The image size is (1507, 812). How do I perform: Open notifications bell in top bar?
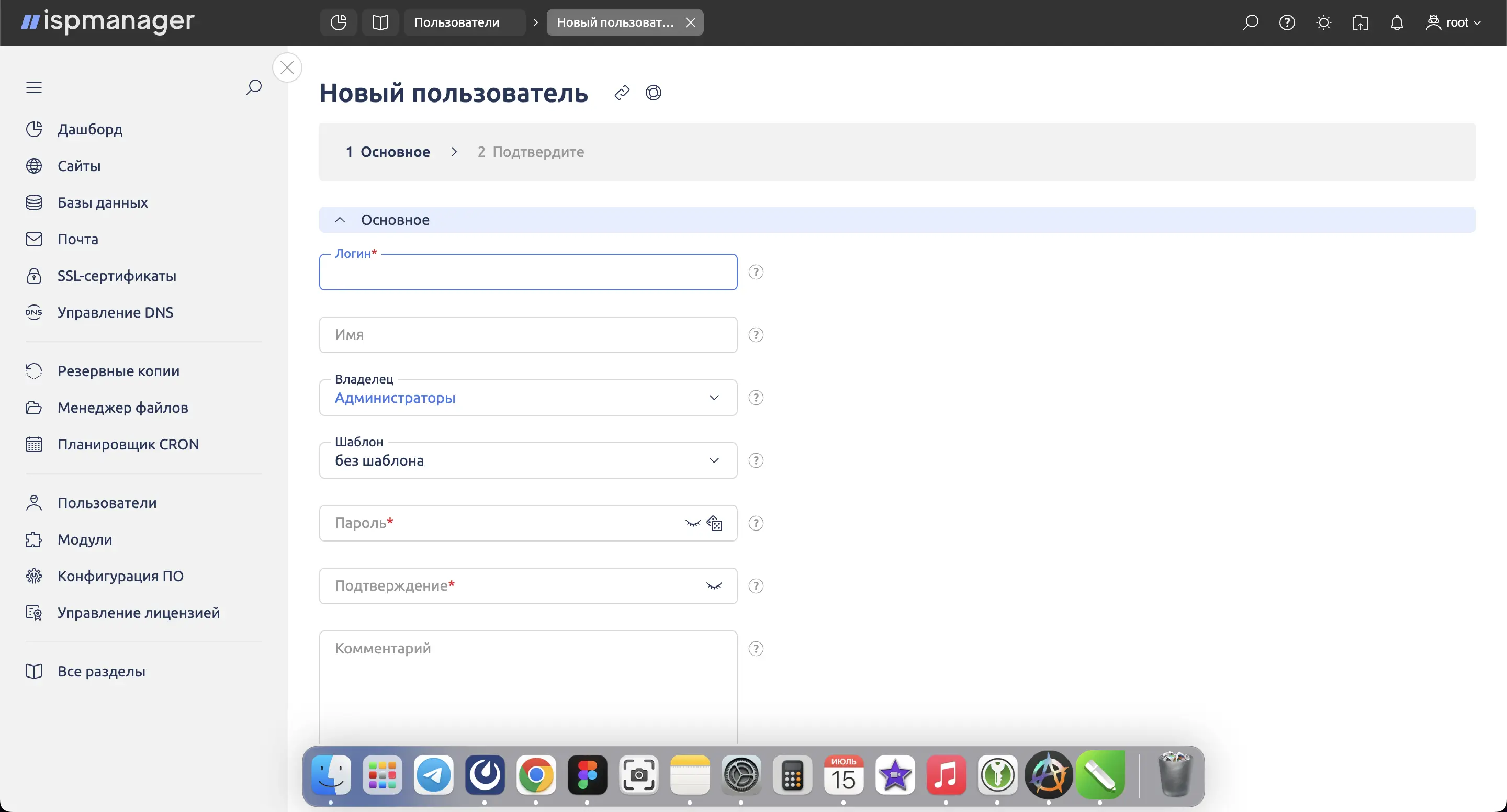(x=1397, y=22)
